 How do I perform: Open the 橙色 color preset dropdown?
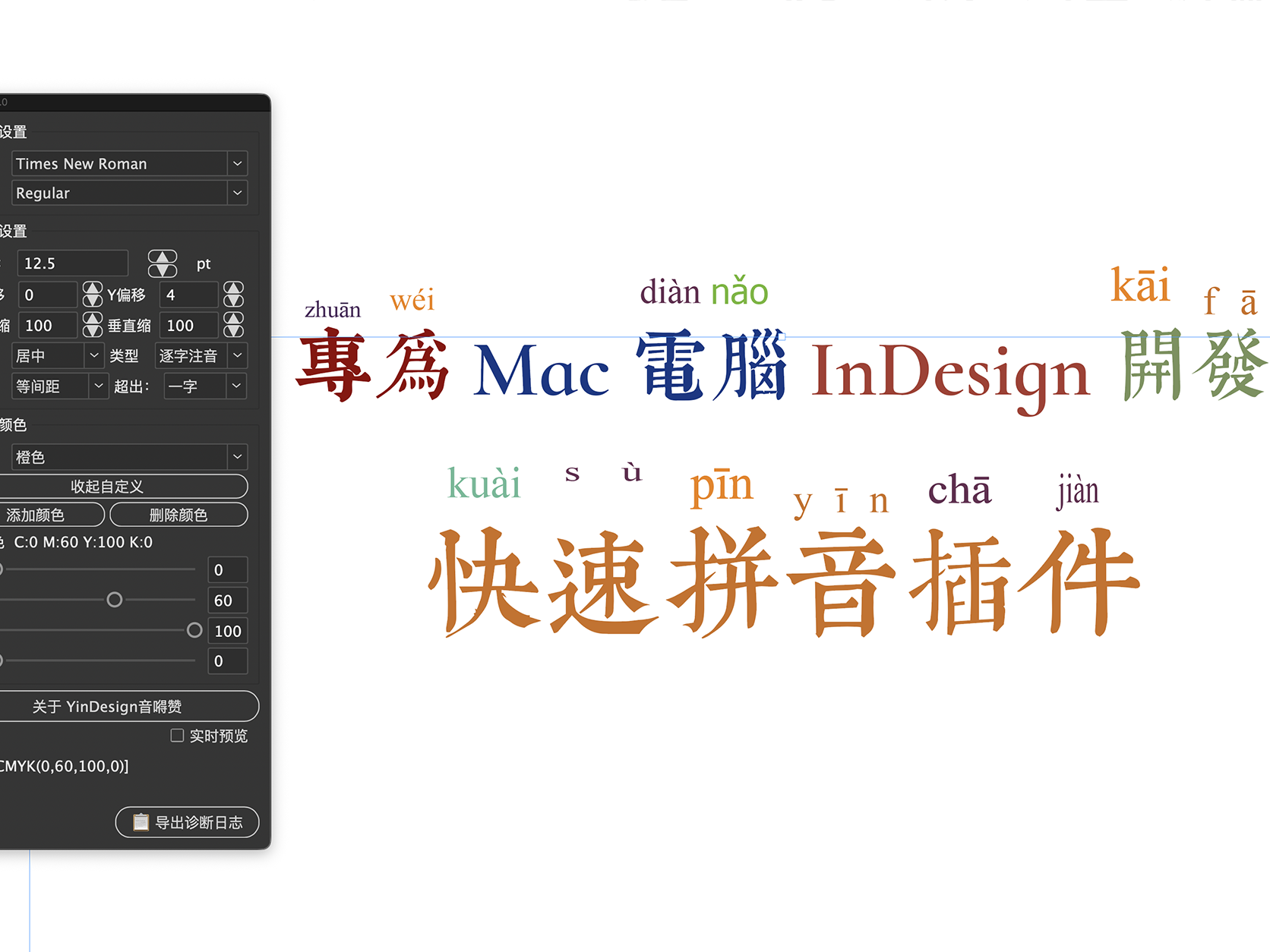tap(237, 457)
